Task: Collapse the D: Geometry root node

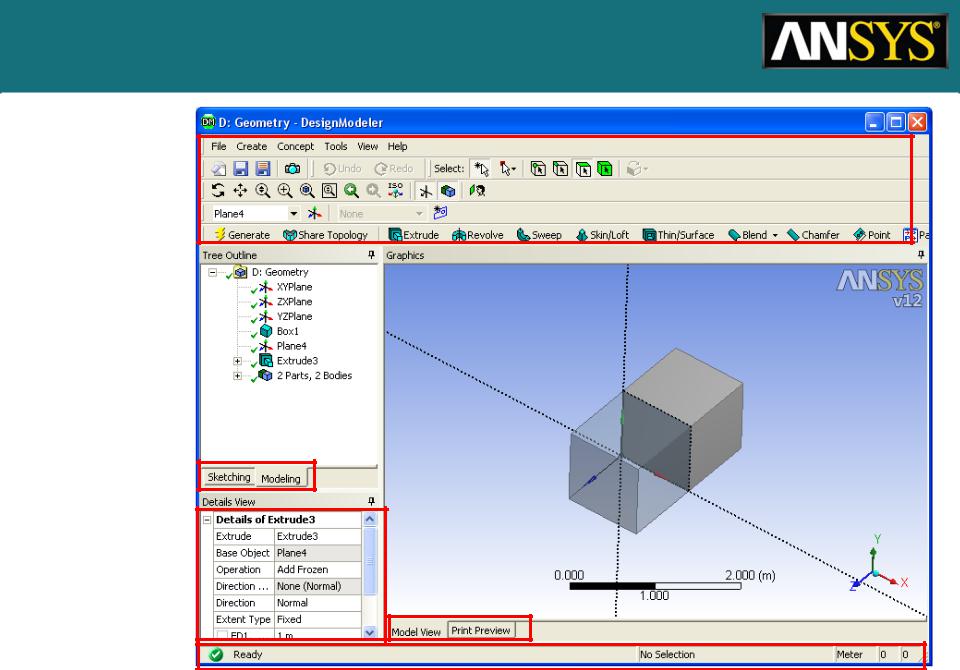Action: [212, 272]
